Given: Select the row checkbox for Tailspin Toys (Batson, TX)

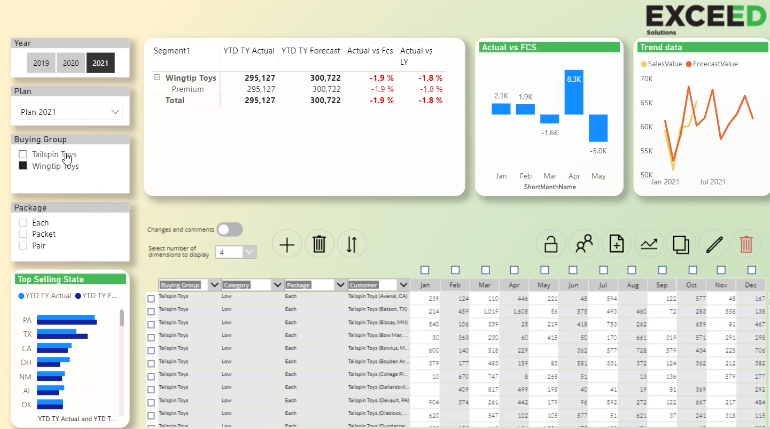Looking at the screenshot, I should [x=151, y=311].
